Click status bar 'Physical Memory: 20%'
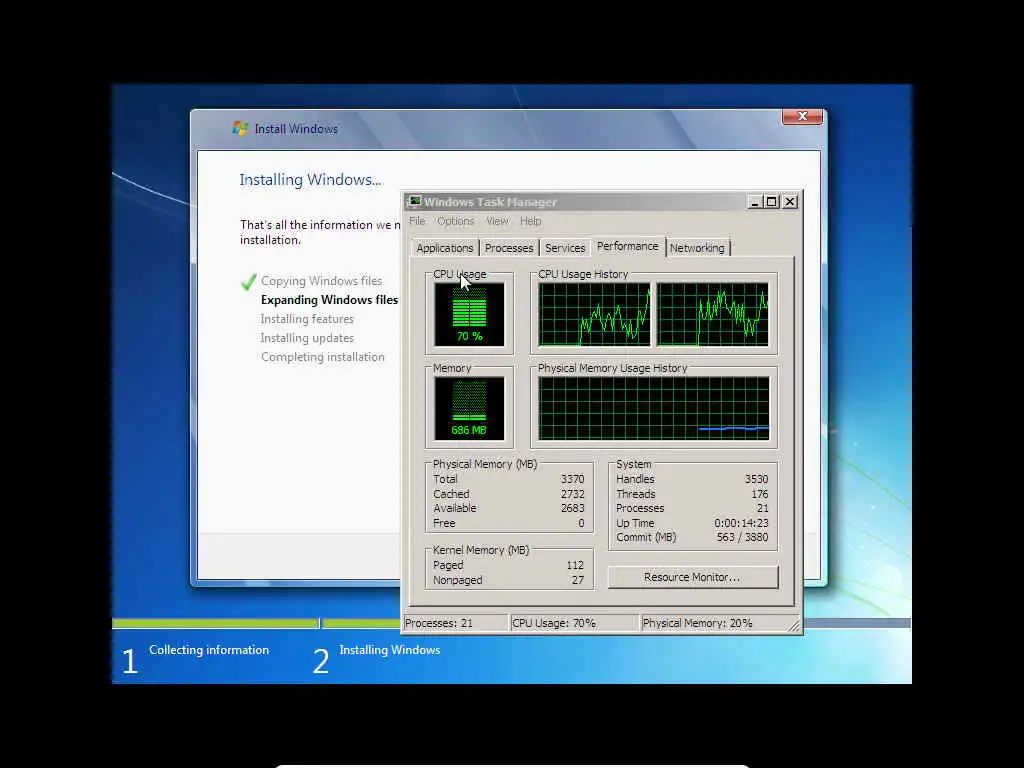Viewport: 1024px width, 768px height. 697,623
